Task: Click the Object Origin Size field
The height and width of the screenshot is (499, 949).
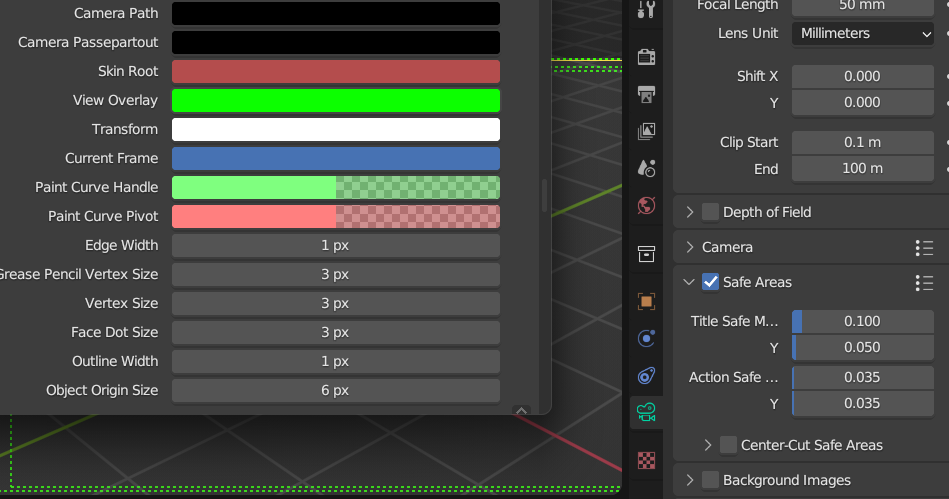Action: coord(336,391)
